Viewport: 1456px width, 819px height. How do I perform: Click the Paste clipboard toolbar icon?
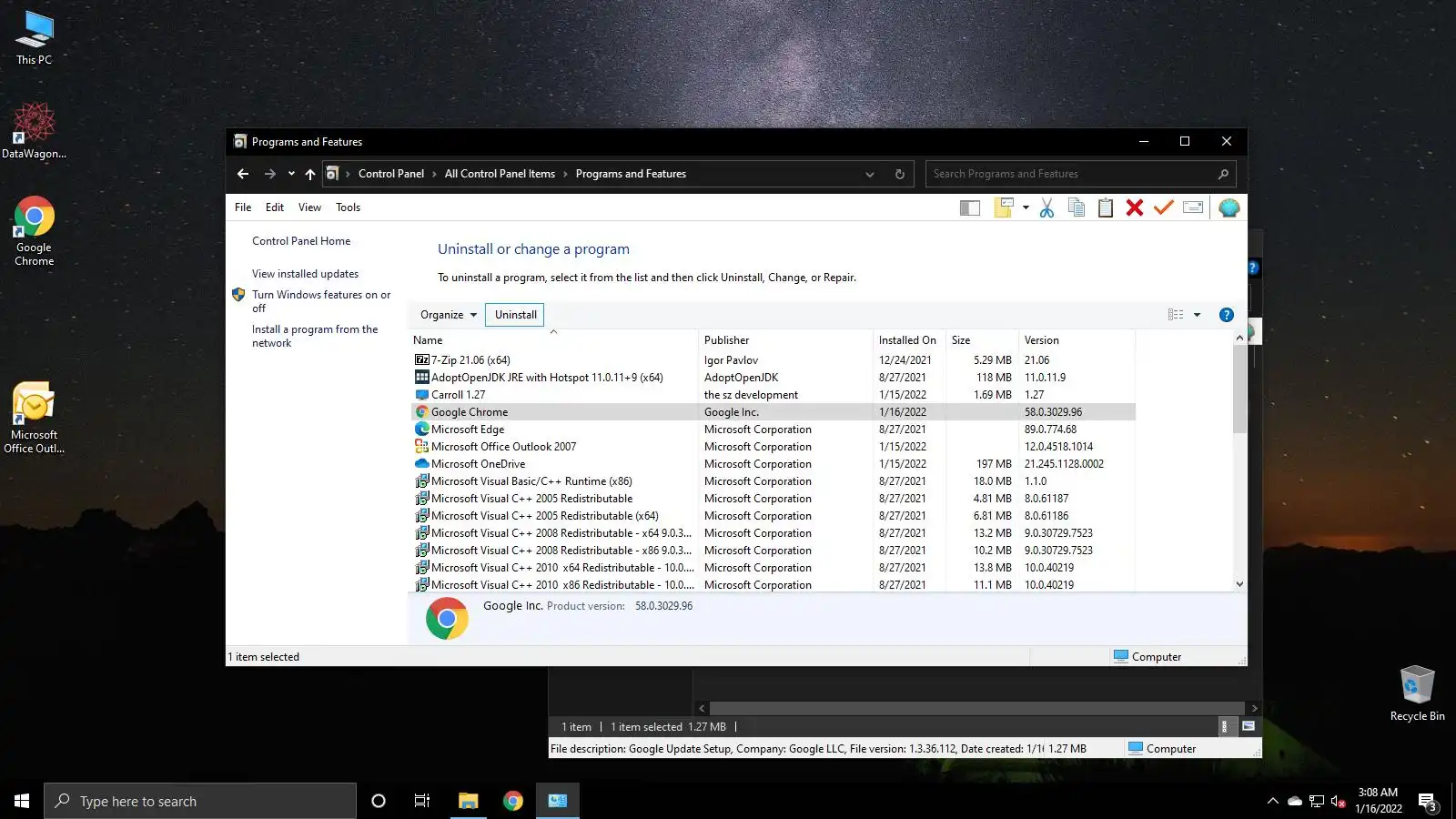(x=1106, y=208)
